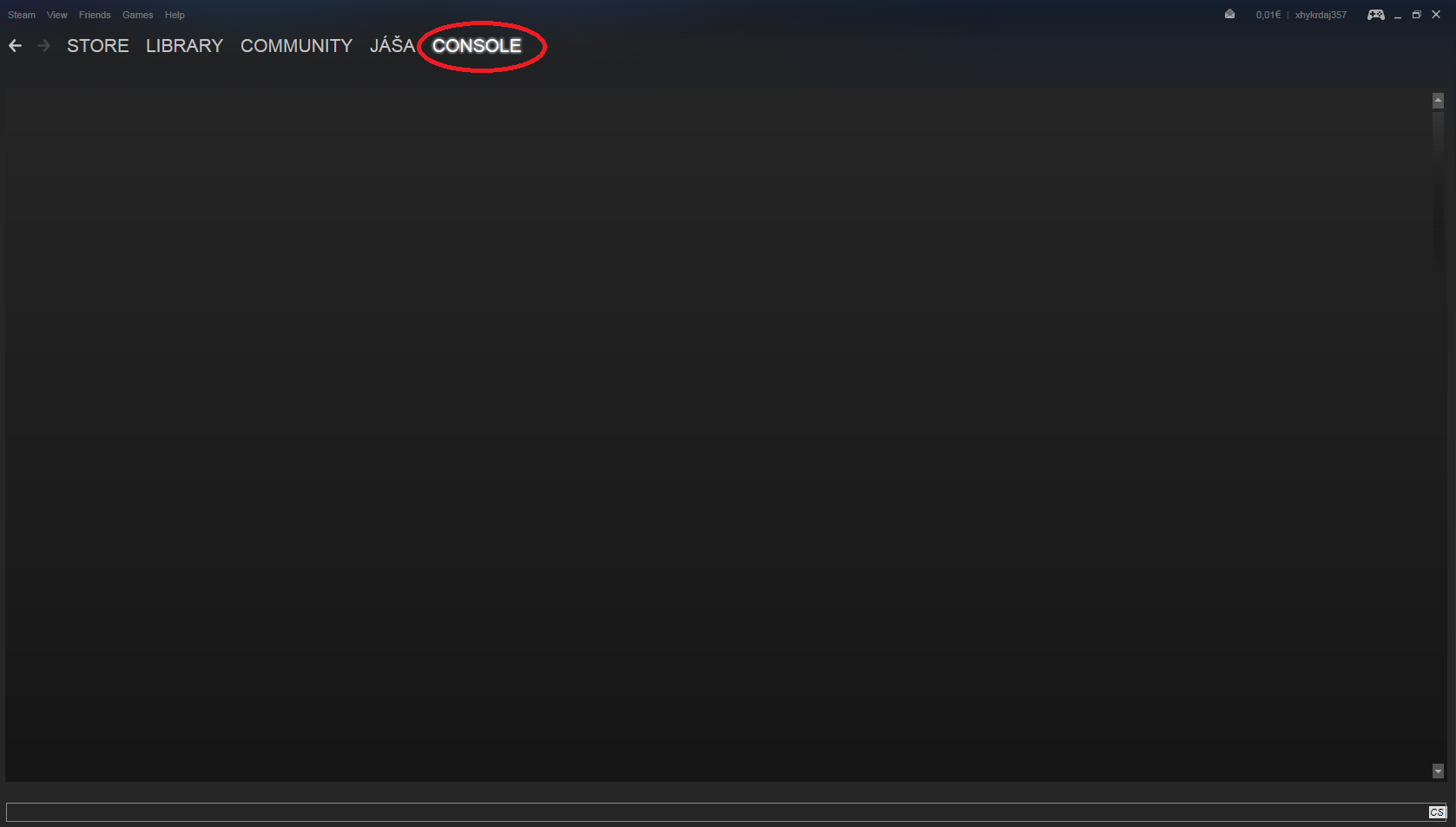Image resolution: width=1456 pixels, height=827 pixels.
Task: Open the Friends menu
Action: (95, 15)
